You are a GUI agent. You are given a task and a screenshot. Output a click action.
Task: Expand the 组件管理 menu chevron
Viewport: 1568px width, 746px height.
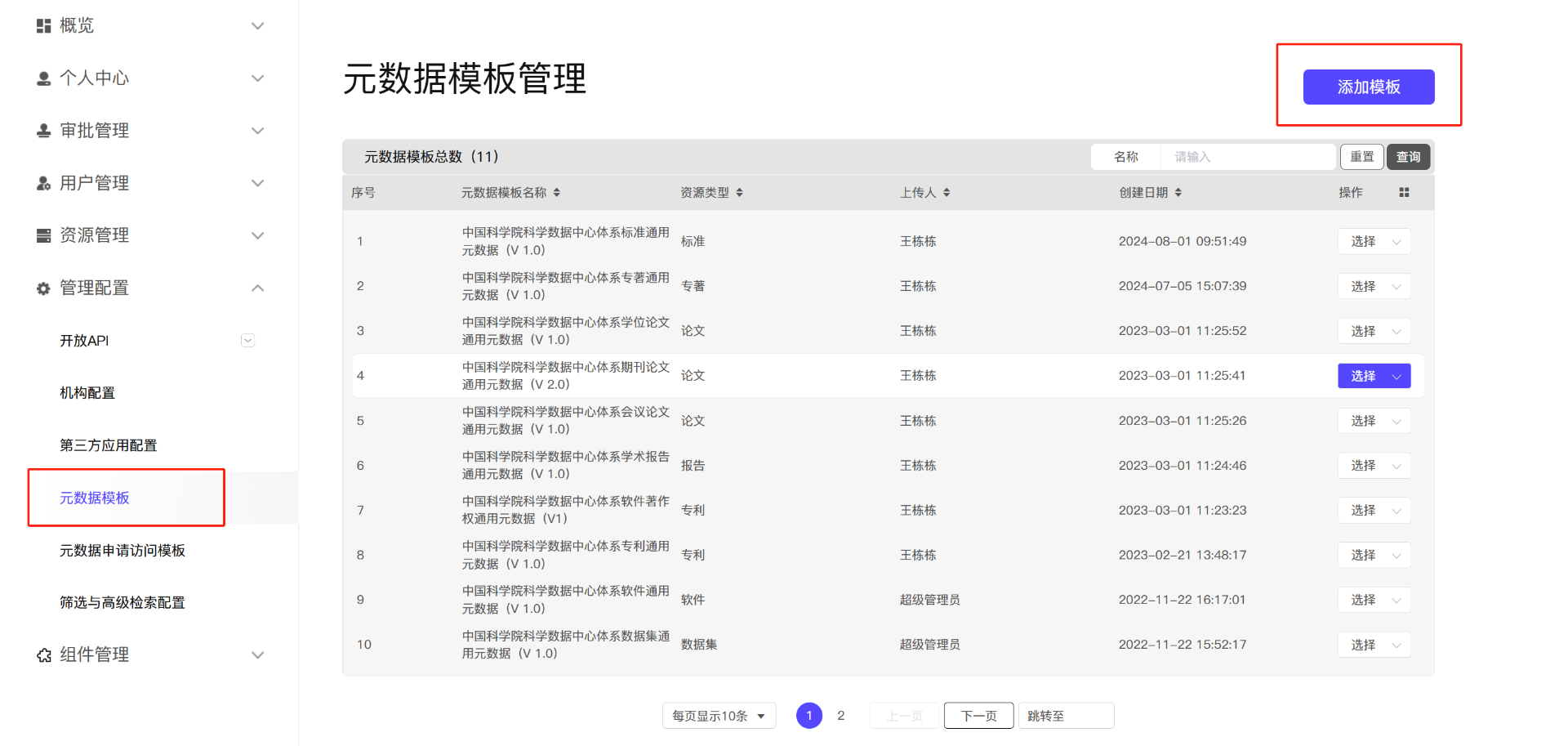tap(258, 654)
